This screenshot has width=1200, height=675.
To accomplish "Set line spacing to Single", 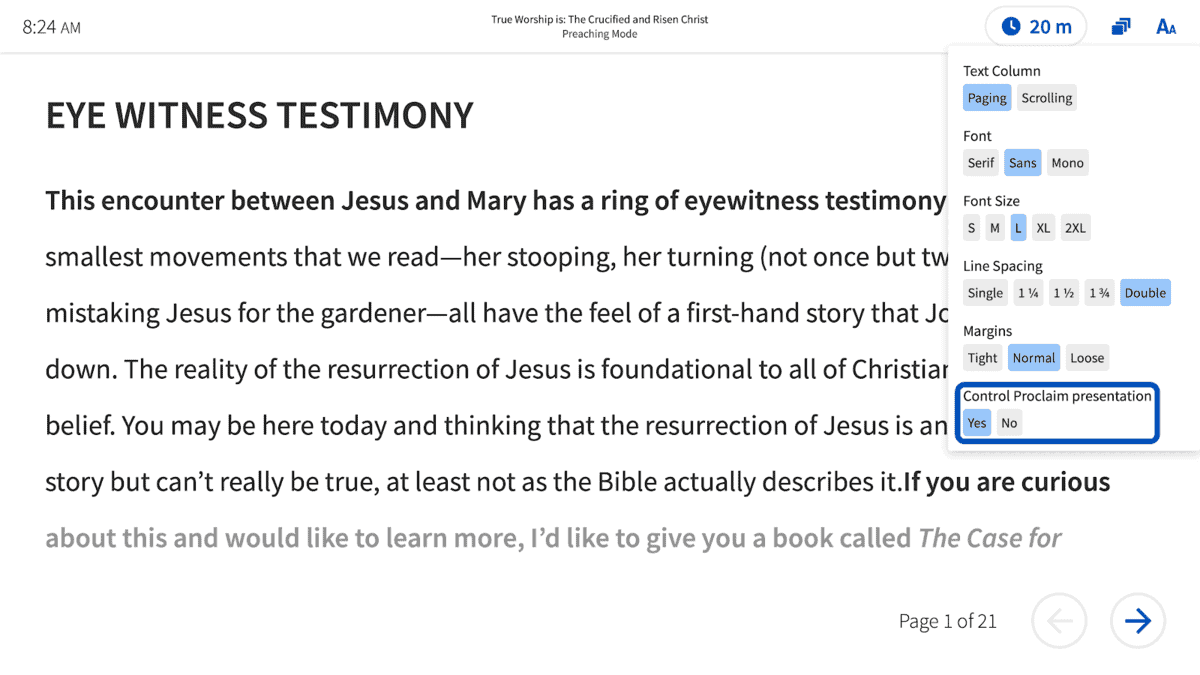I will point(985,293).
